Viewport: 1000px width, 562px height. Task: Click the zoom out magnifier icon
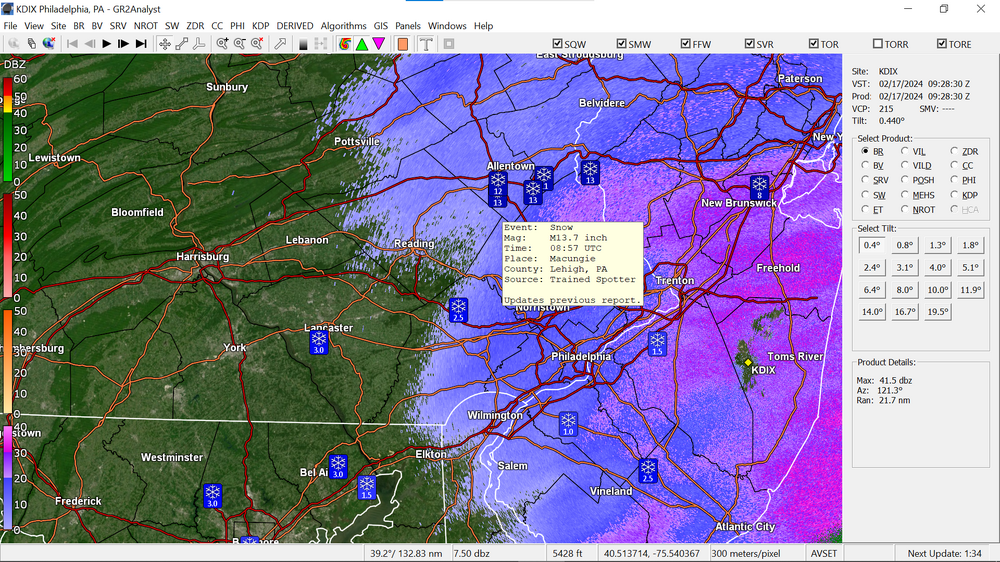point(239,43)
